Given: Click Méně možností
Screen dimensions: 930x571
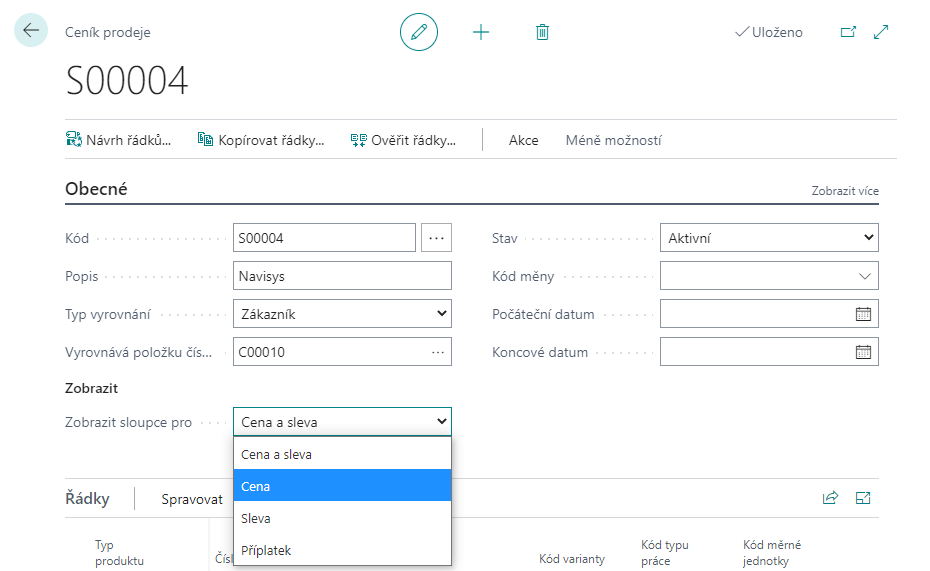Looking at the screenshot, I should [x=613, y=141].
